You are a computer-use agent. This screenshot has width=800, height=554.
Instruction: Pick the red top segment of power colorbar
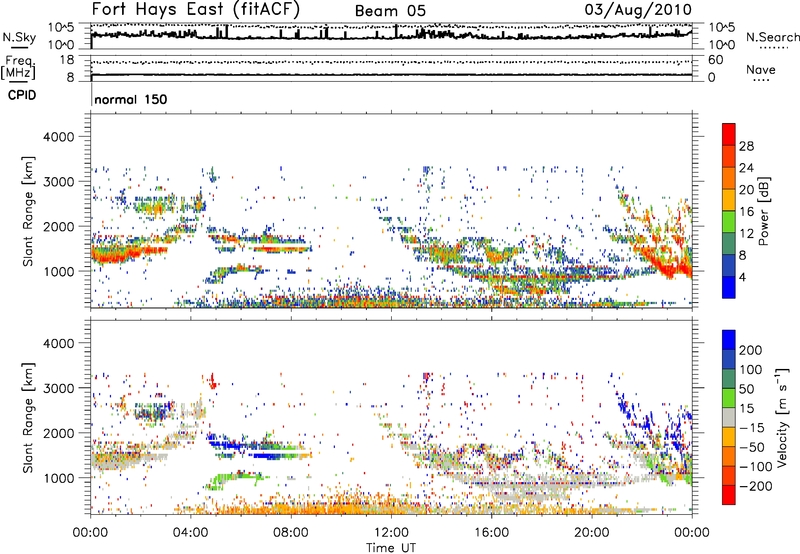tap(729, 134)
